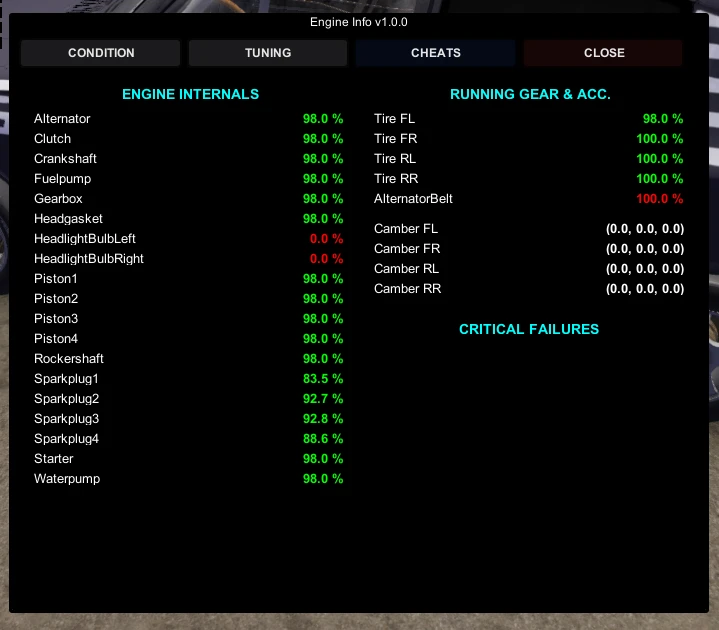Select the Tire FL label

tap(394, 119)
